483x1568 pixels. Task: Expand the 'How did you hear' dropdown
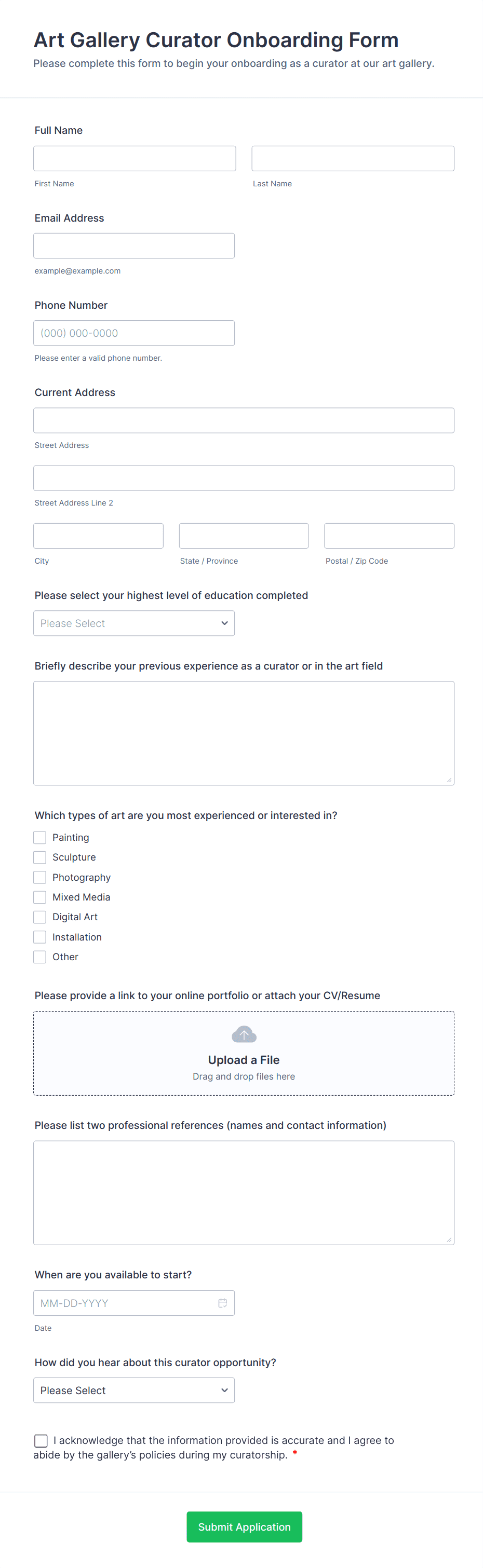(x=134, y=1390)
